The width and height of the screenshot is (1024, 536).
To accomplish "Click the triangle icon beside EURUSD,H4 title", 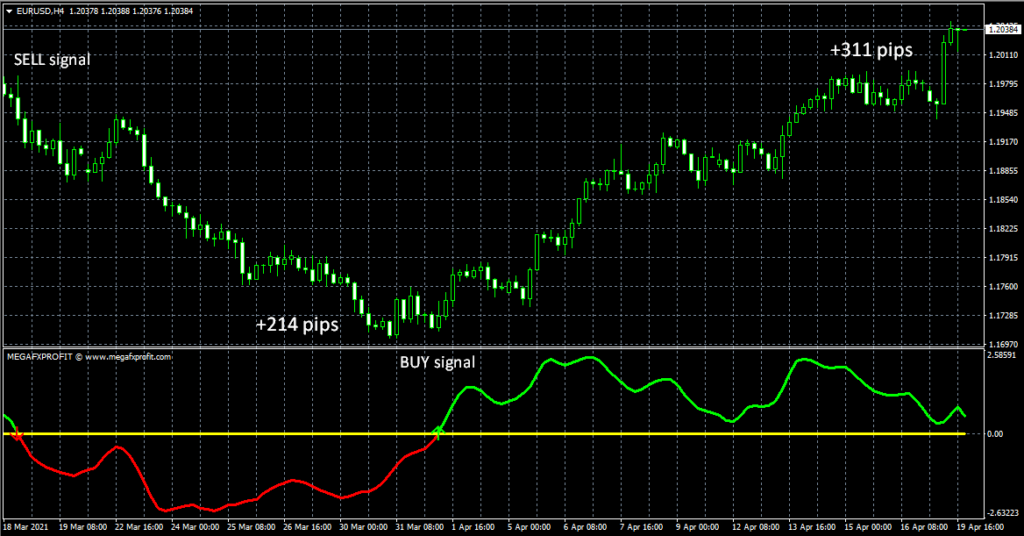I will [x=8, y=11].
